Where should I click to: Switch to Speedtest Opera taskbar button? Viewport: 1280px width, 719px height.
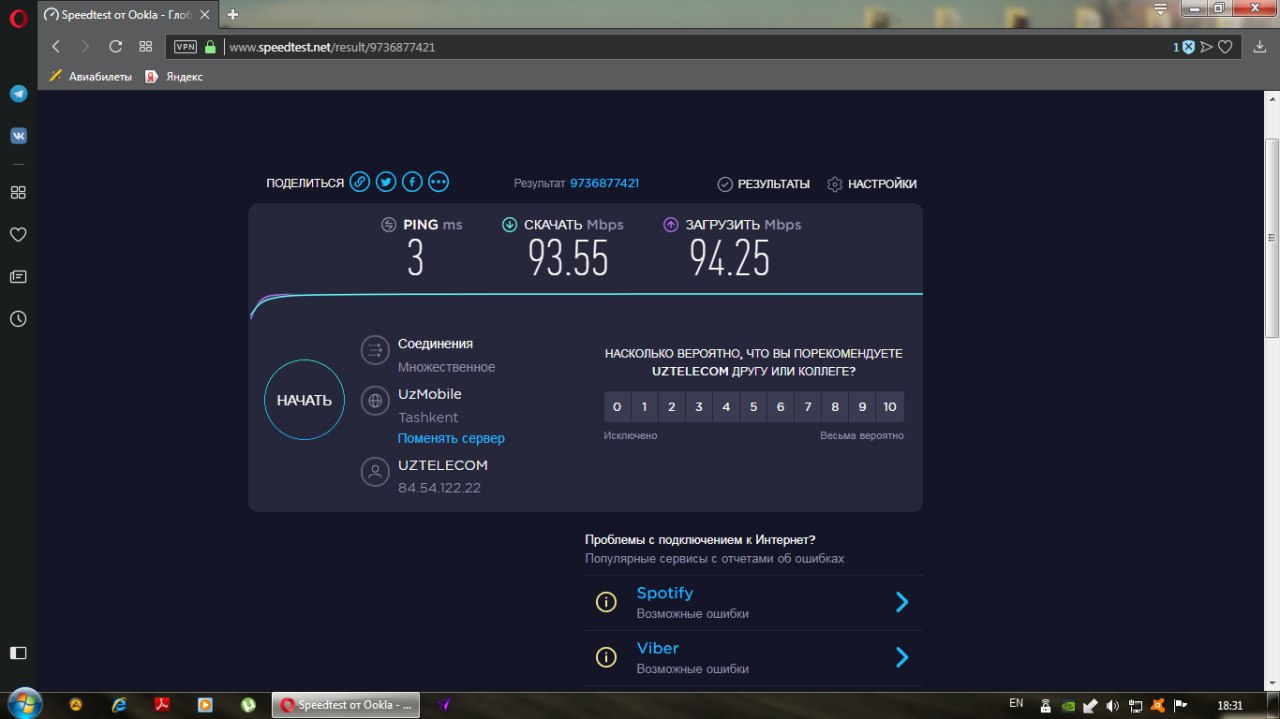[347, 705]
